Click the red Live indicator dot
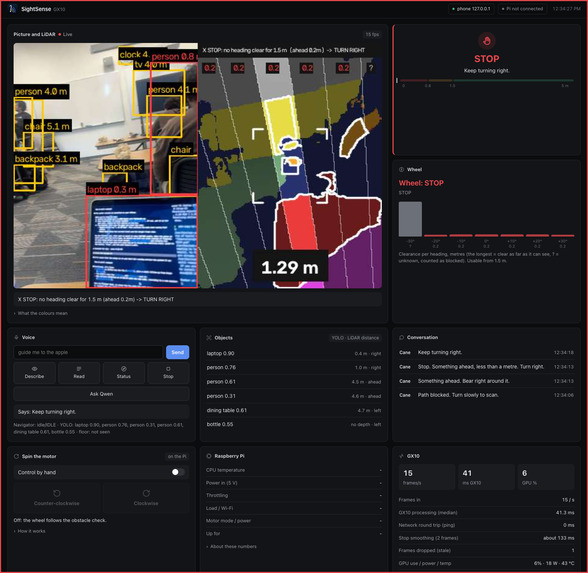 pos(60,34)
